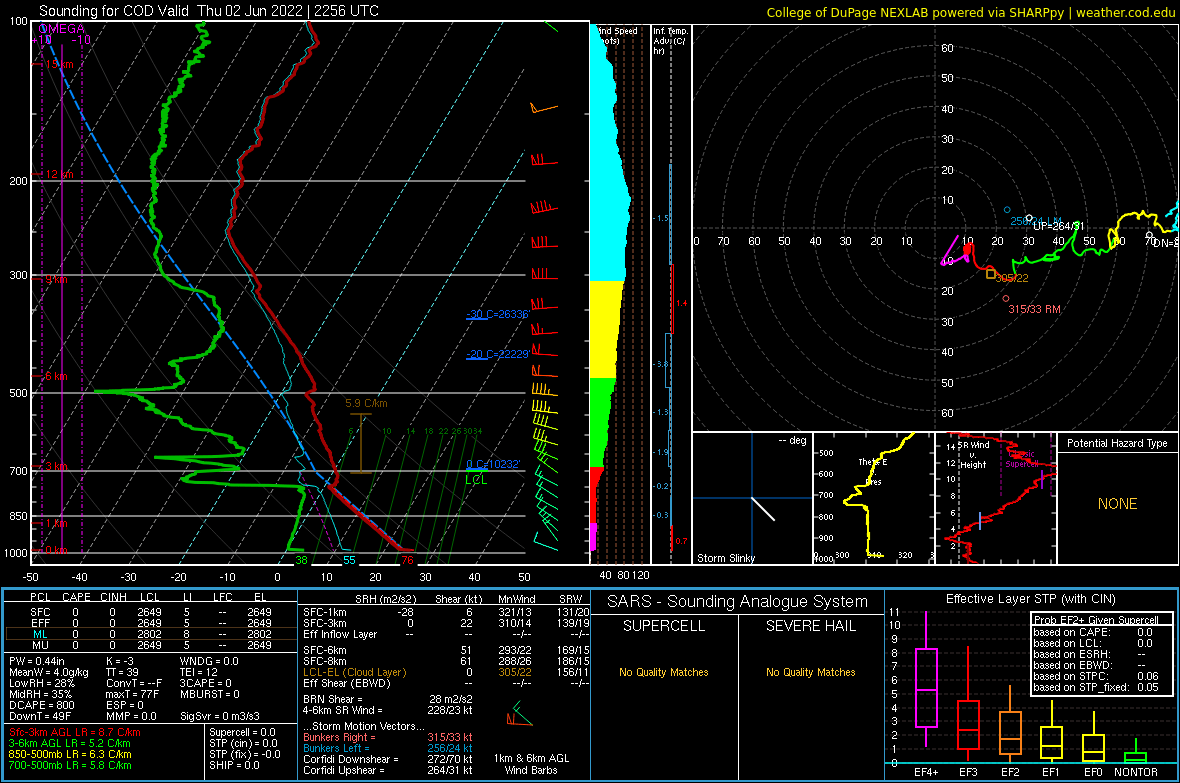Click the 'SARS - Sounding Analogue System' heading
This screenshot has height=783, width=1180.
[737, 602]
